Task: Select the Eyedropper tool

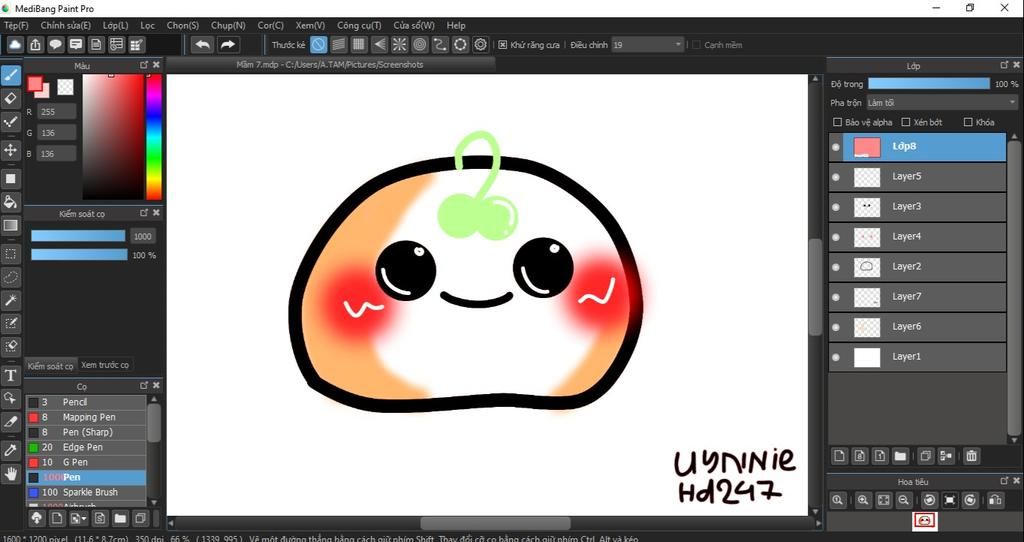Action: (x=10, y=449)
